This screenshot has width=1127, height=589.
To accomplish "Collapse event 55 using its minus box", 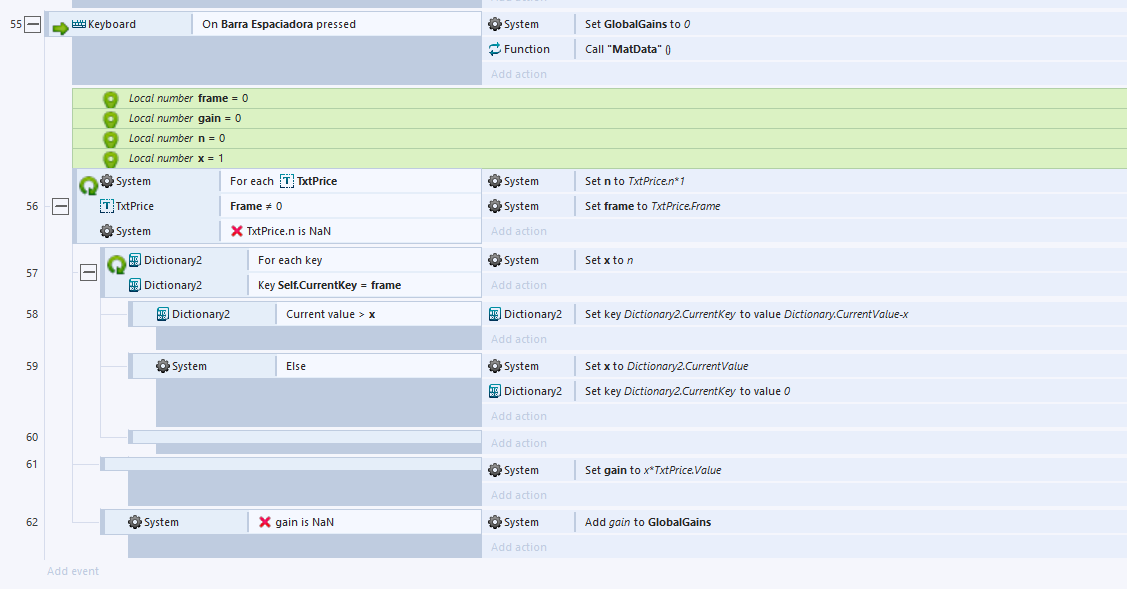I will pyautogui.click(x=32, y=24).
